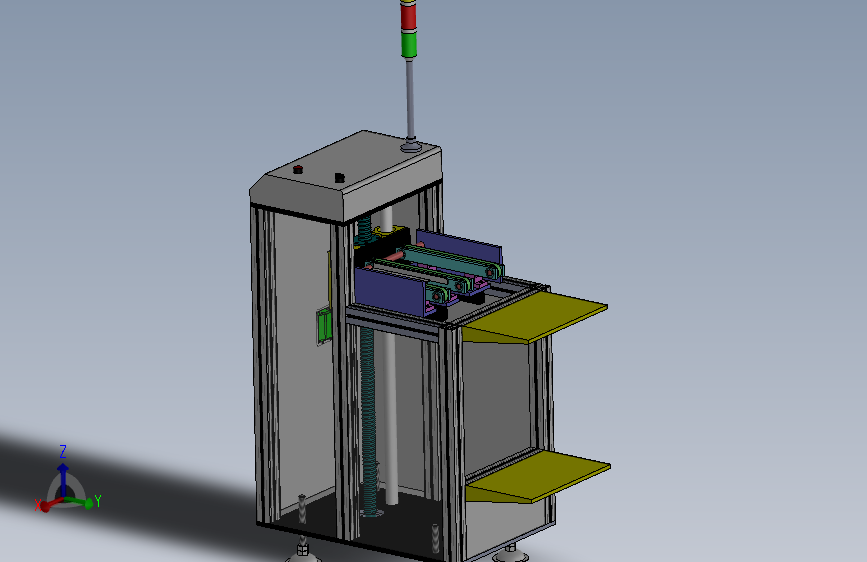
Task: Select the leveling foot under the right corner
Action: (511, 552)
